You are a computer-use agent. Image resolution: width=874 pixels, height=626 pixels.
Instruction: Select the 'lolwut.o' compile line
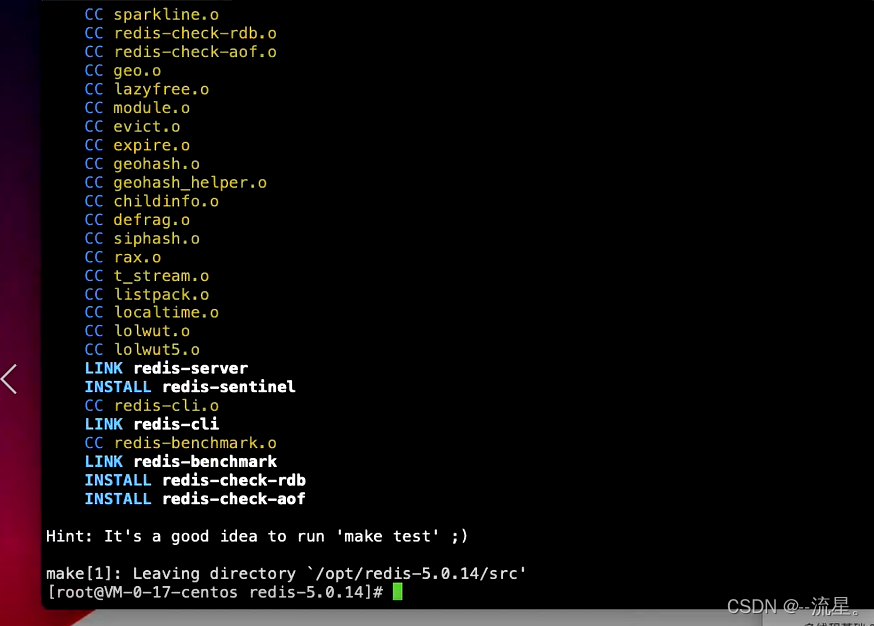click(x=137, y=331)
